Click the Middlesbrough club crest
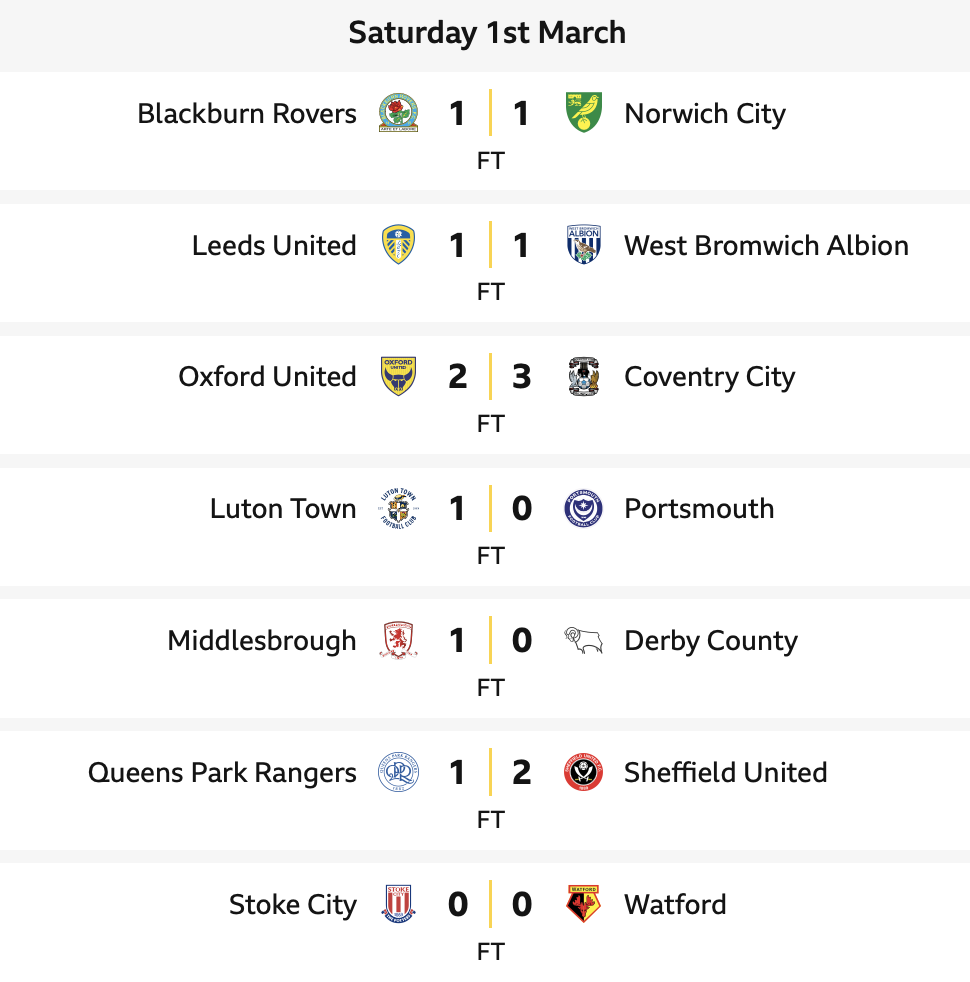This screenshot has width=970, height=982. 398,641
